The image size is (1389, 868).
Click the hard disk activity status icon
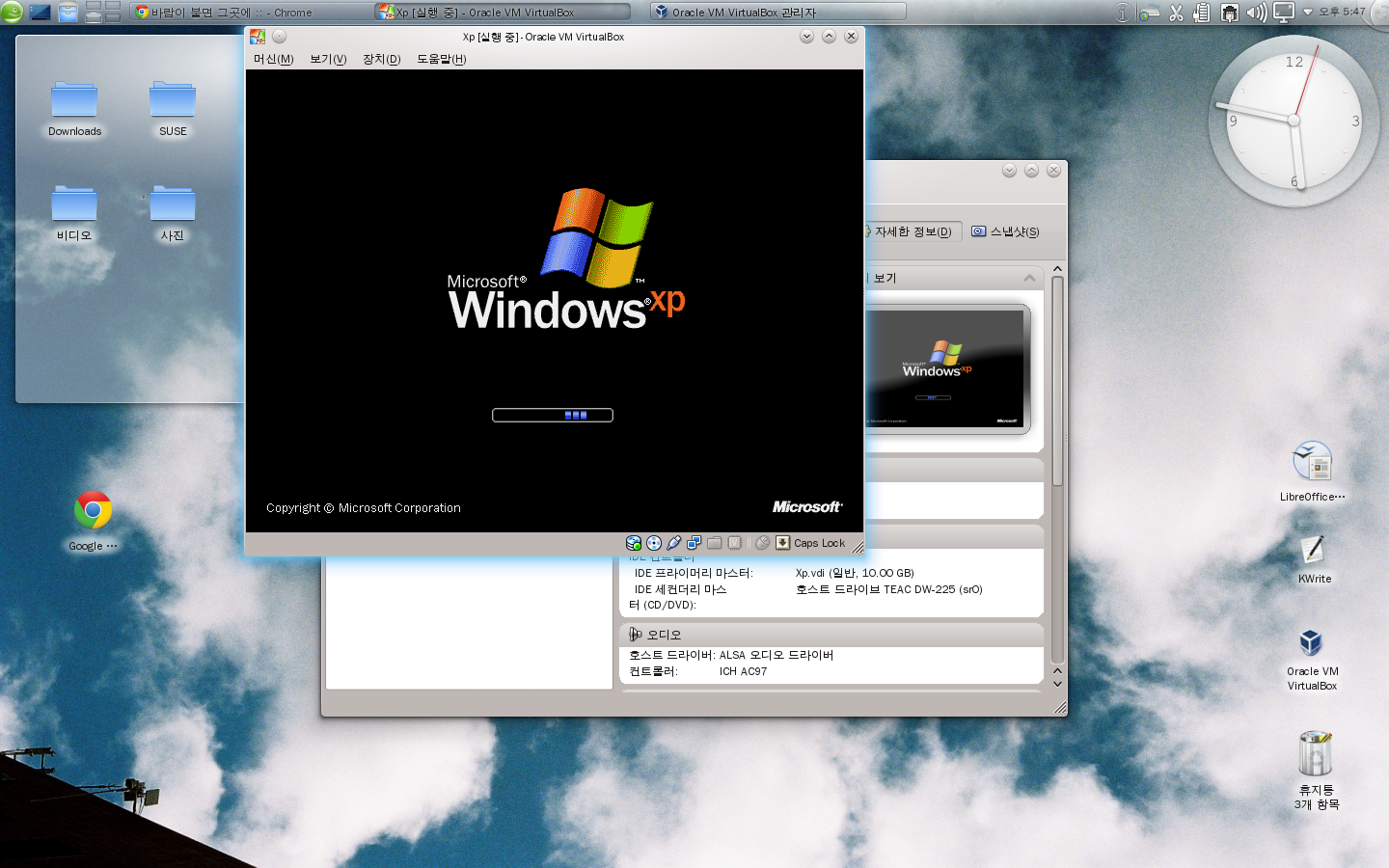pos(634,543)
